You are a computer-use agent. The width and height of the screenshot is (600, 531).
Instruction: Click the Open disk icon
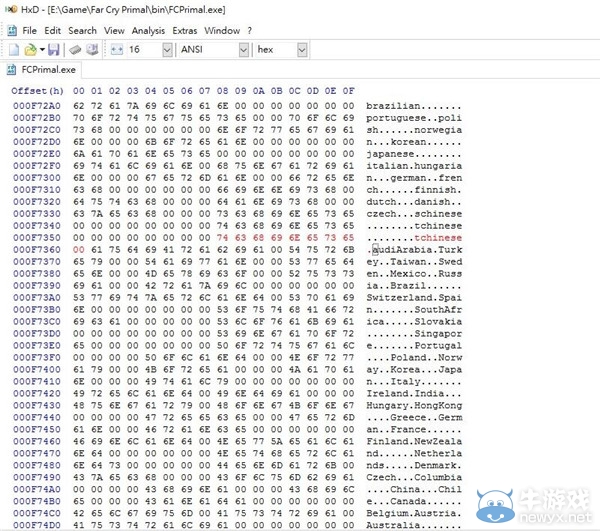click(x=92, y=50)
